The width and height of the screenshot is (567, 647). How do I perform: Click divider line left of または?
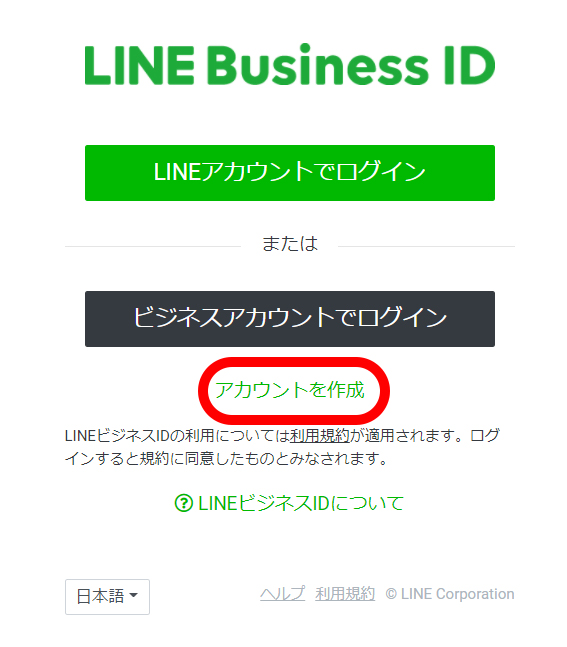click(x=153, y=246)
